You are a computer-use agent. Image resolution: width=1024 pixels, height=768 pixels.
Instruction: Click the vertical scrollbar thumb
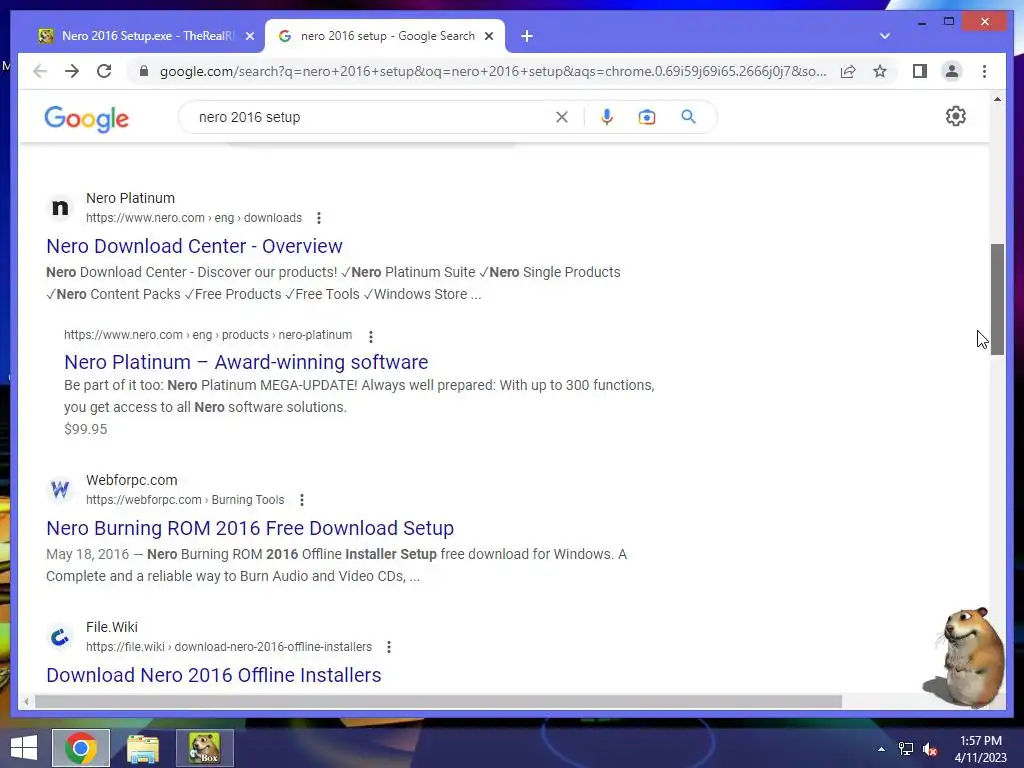click(x=997, y=299)
